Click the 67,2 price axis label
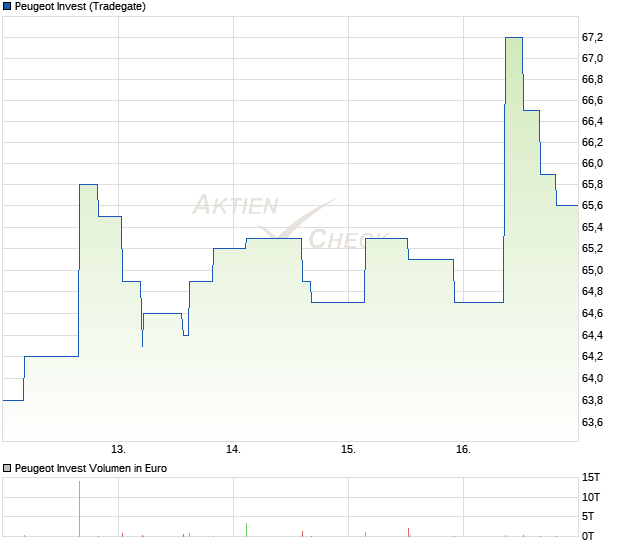This screenshot has height=546, width=620. (x=592, y=37)
